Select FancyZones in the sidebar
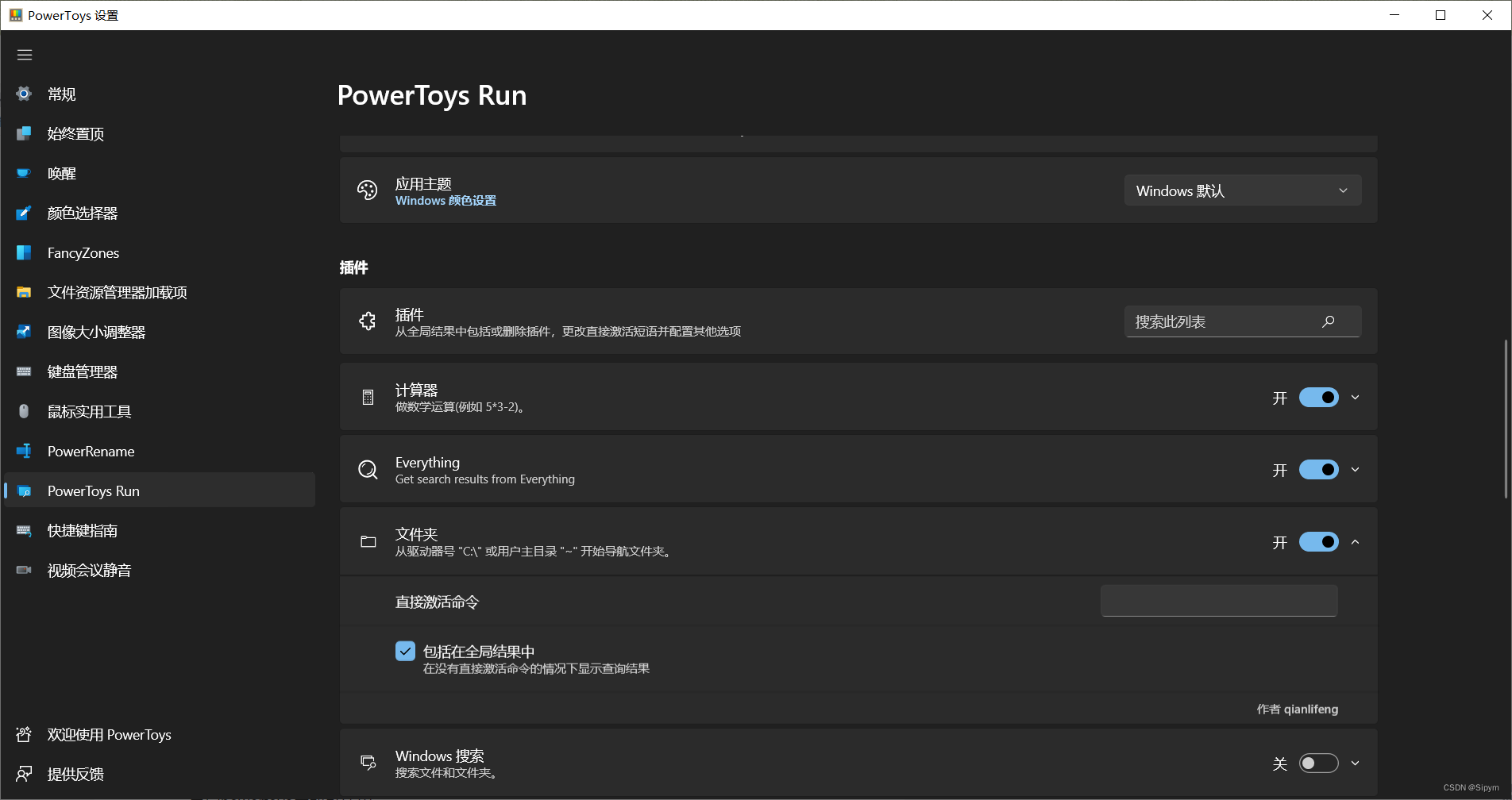 (160, 252)
